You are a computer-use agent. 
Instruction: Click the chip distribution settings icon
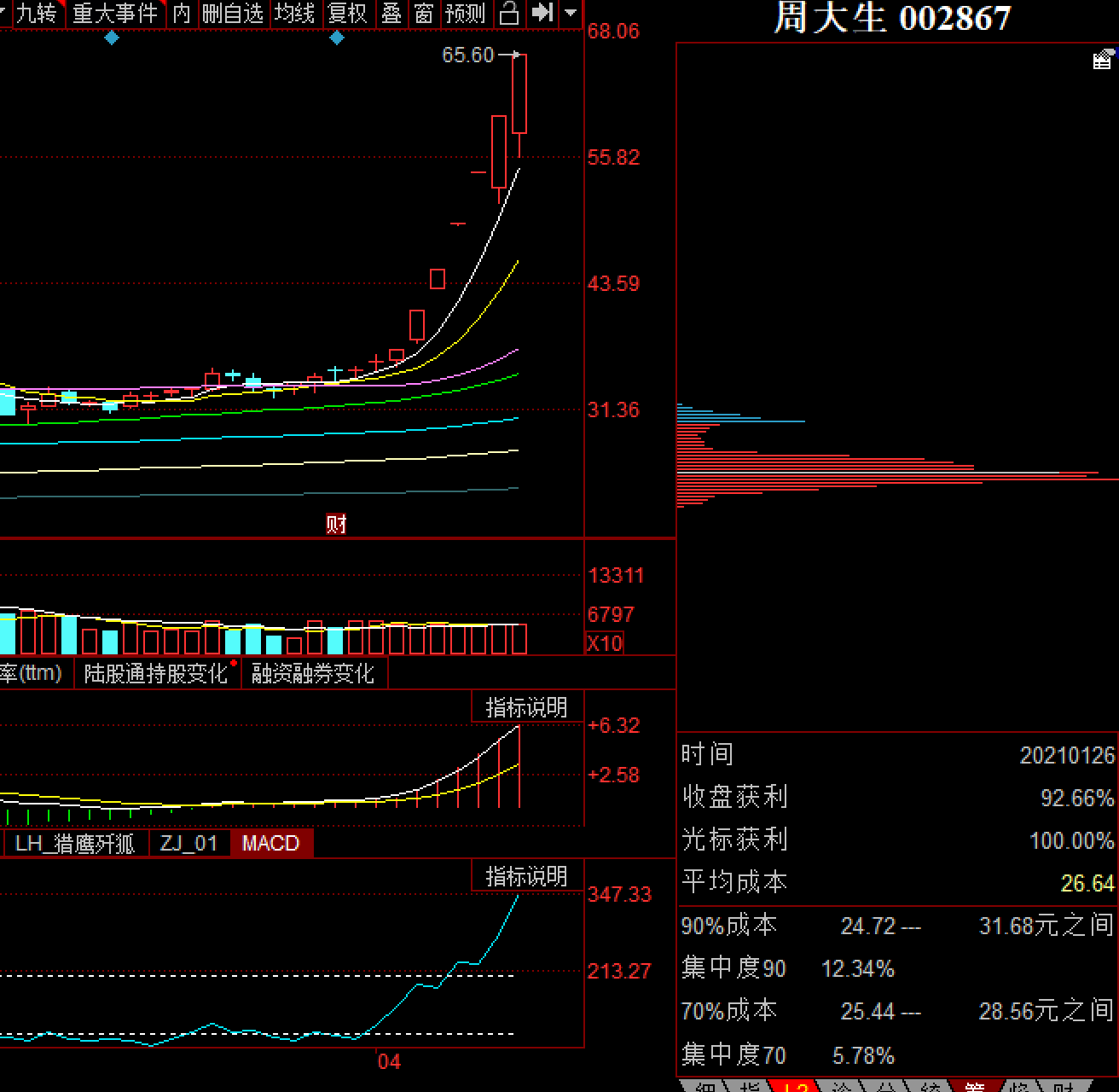coord(1102,59)
